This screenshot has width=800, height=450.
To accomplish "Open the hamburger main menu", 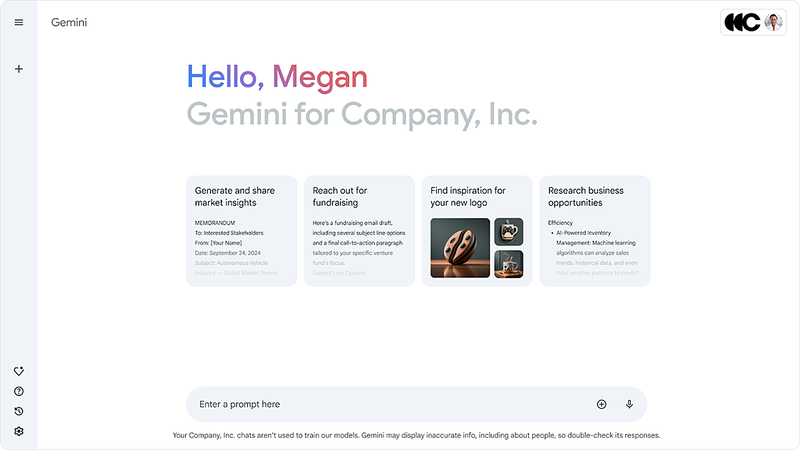I will click(19, 22).
